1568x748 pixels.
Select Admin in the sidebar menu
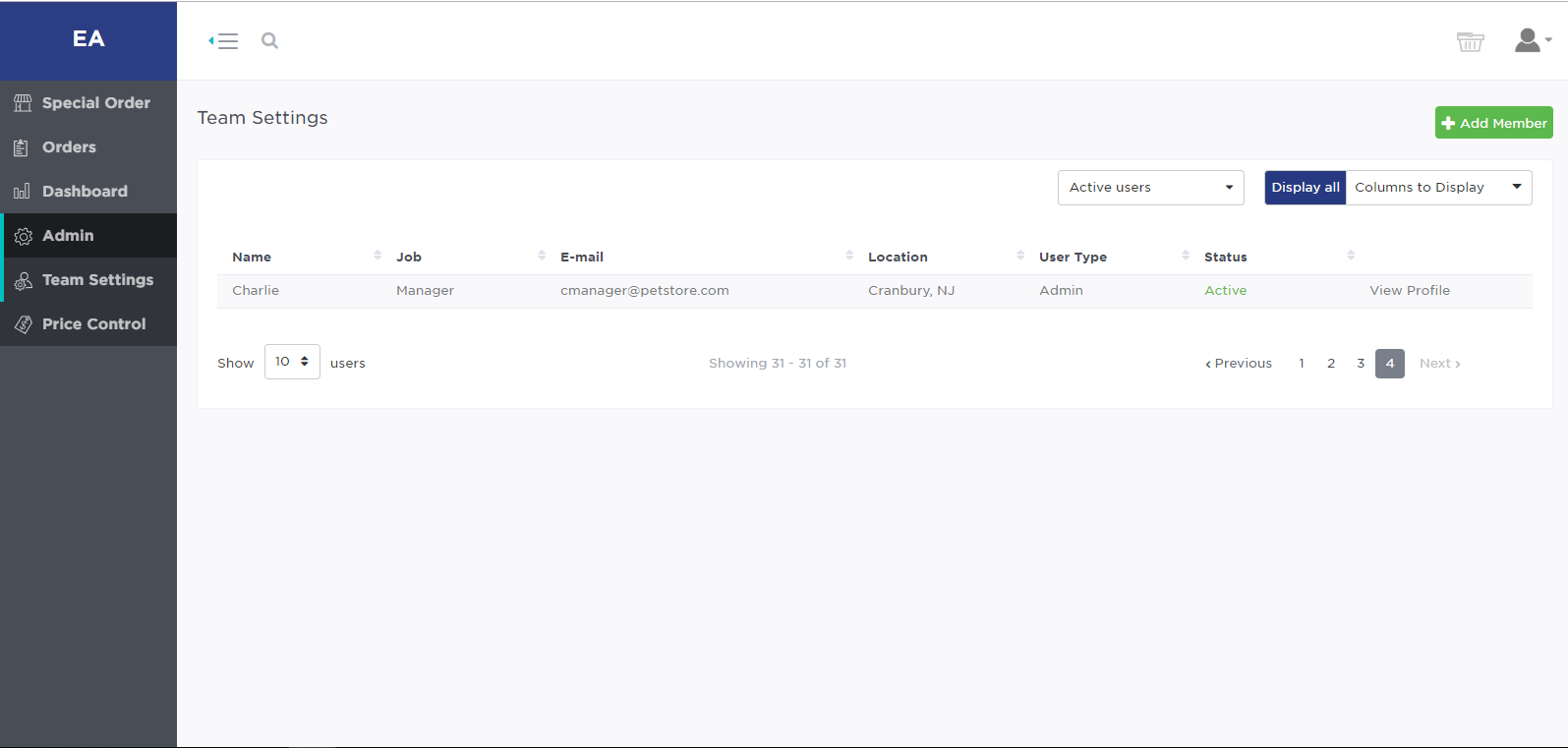(x=68, y=236)
